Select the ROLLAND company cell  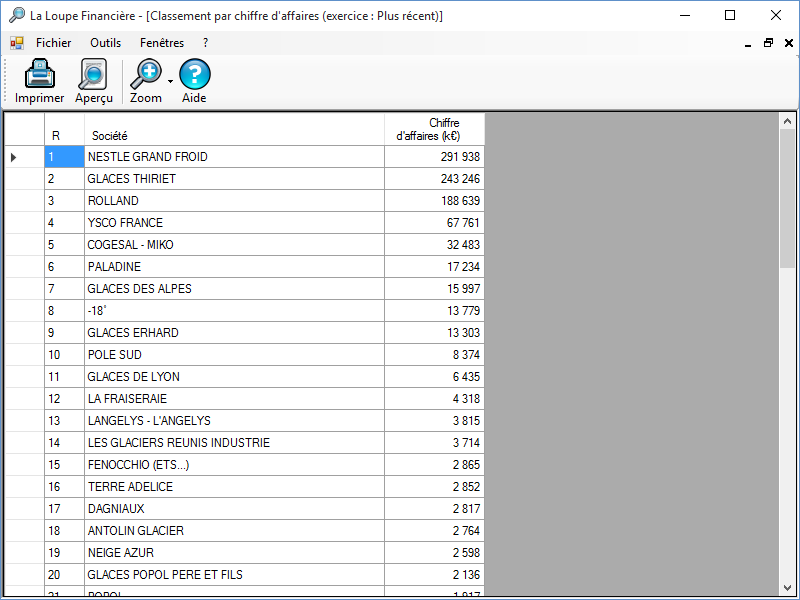[234, 201]
